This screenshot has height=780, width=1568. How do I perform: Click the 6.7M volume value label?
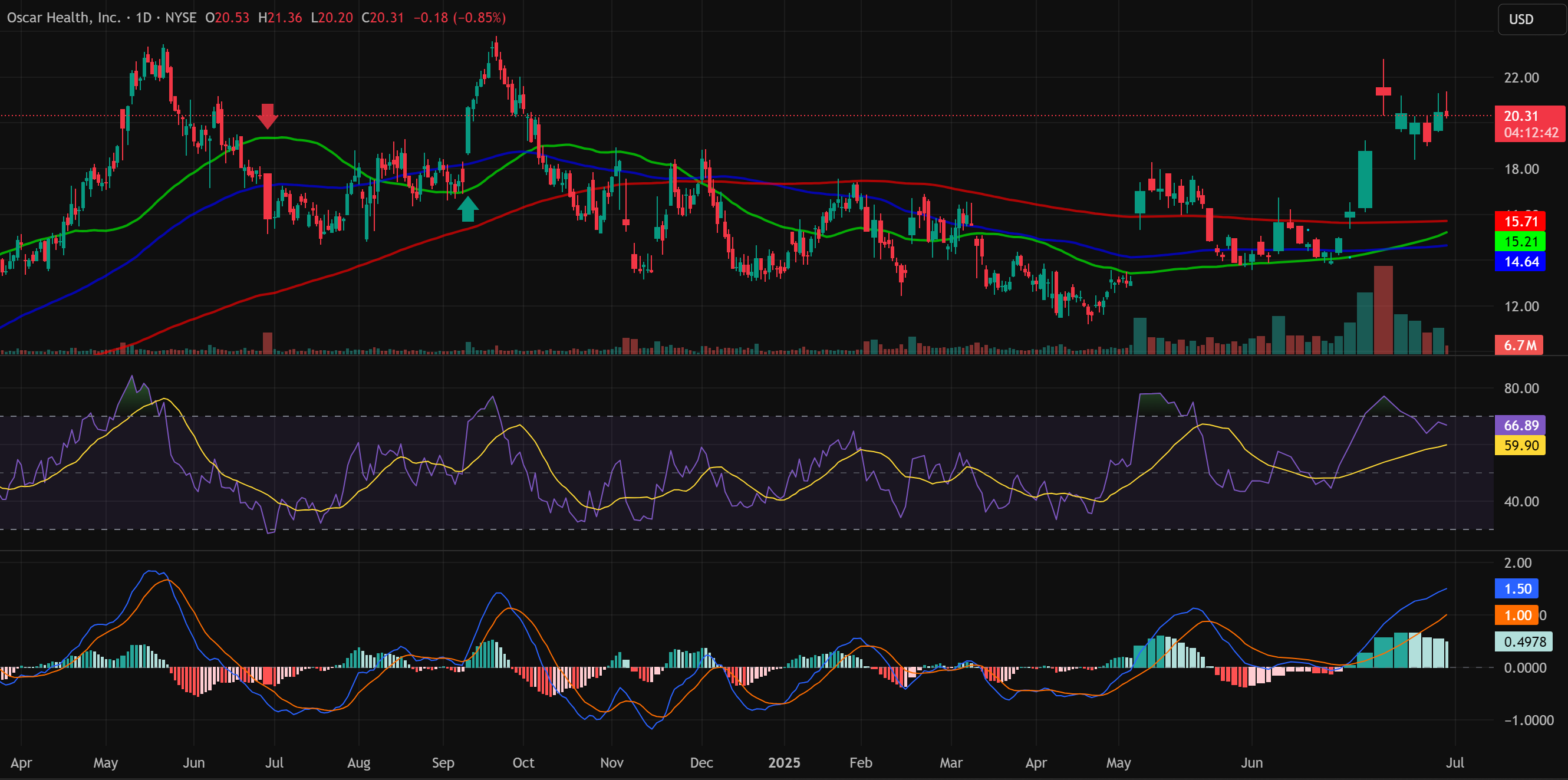pos(1519,345)
